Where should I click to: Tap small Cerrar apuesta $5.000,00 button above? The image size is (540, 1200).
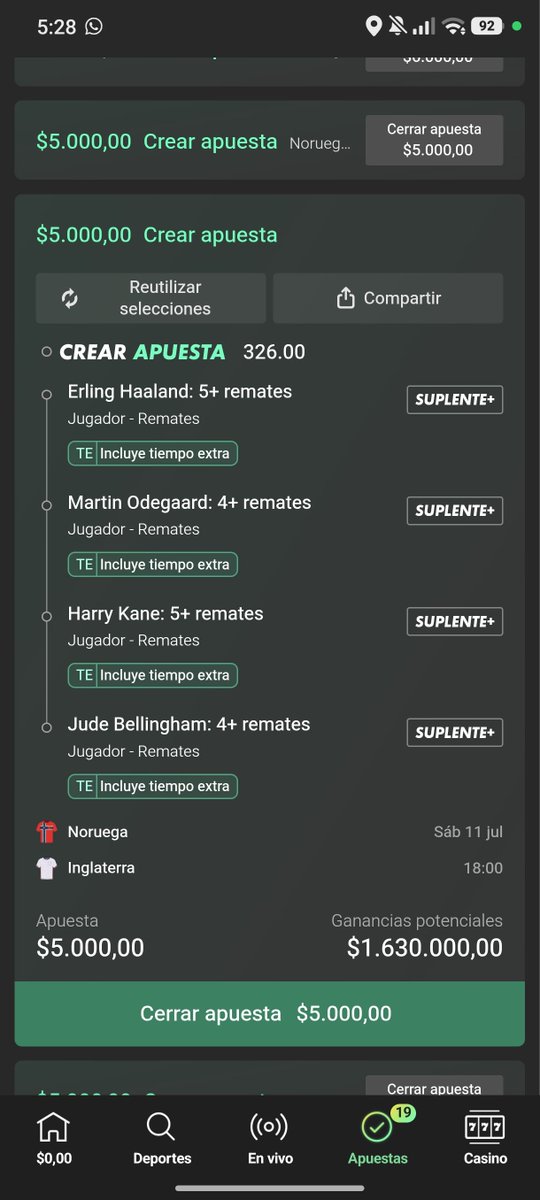[x=434, y=140]
